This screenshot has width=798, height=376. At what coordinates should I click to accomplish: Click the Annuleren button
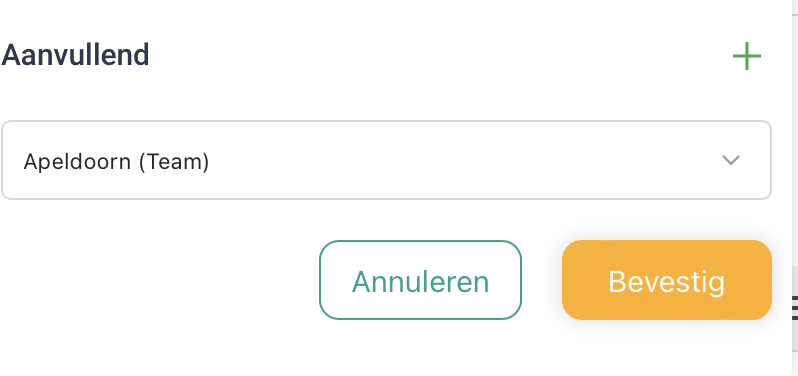[x=420, y=280]
